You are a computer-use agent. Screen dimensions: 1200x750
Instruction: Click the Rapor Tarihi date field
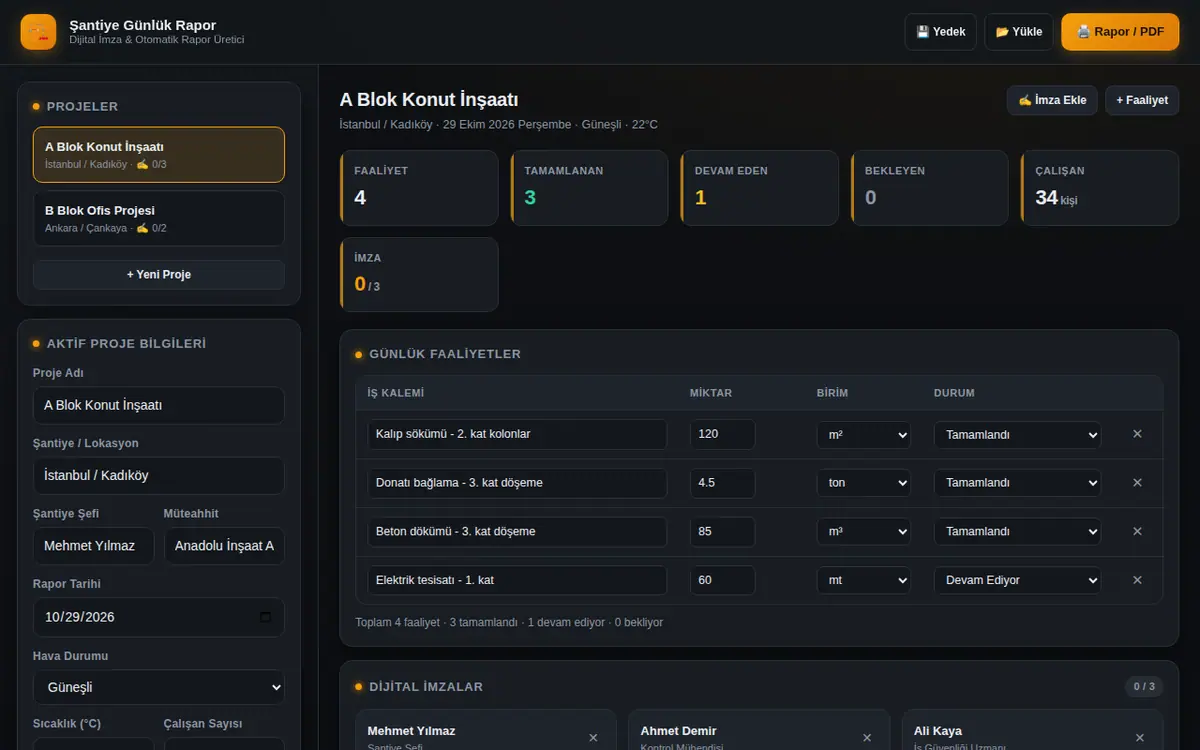(x=159, y=617)
